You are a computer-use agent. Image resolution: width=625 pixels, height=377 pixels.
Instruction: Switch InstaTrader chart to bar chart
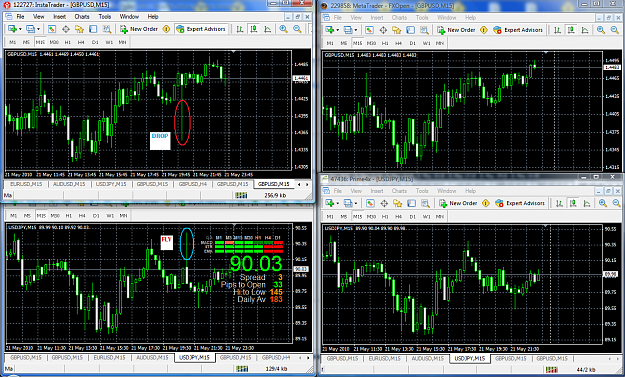point(240,29)
